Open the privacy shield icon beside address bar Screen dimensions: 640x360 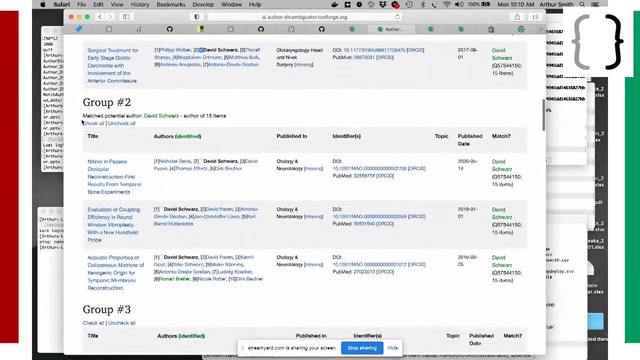pyautogui.click(x=197, y=17)
